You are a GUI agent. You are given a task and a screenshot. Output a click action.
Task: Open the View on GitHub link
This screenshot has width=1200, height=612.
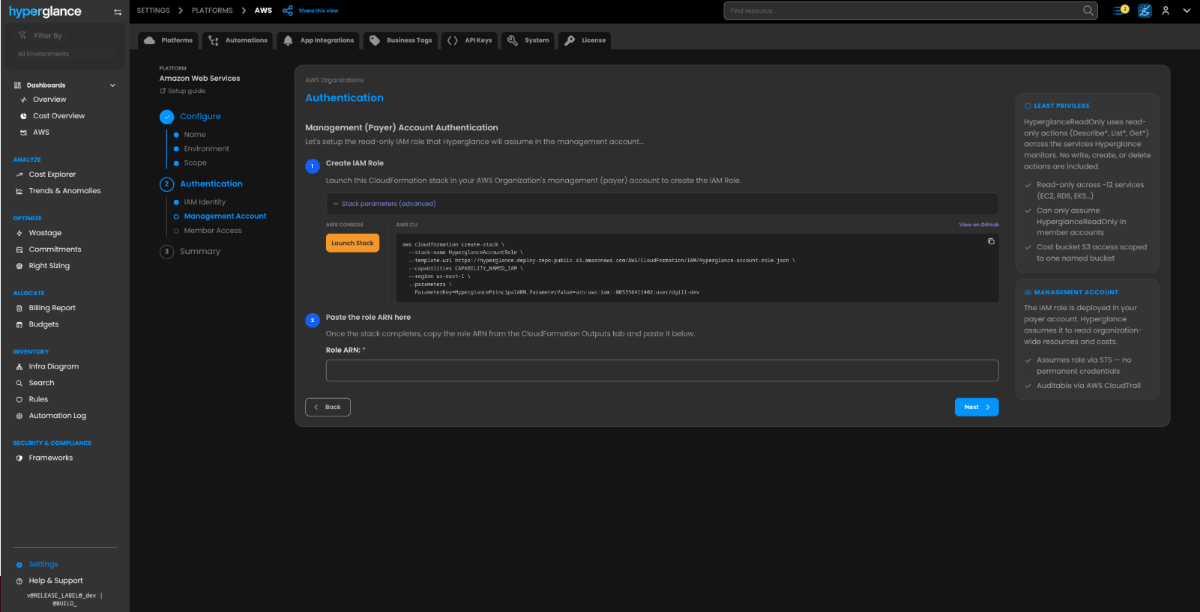(978, 224)
